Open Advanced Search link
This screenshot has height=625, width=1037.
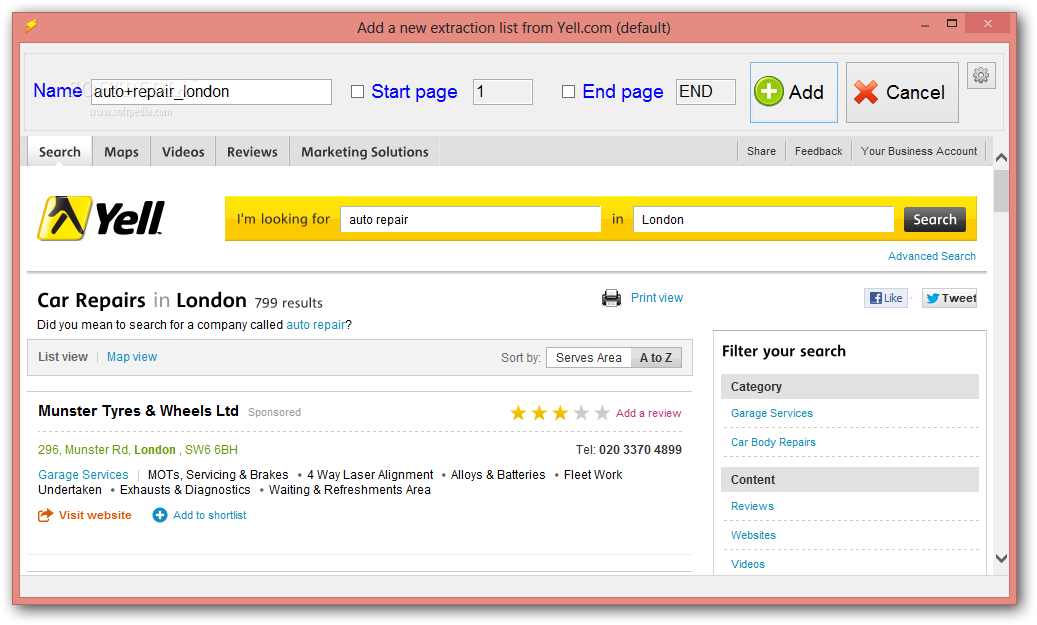click(931, 256)
